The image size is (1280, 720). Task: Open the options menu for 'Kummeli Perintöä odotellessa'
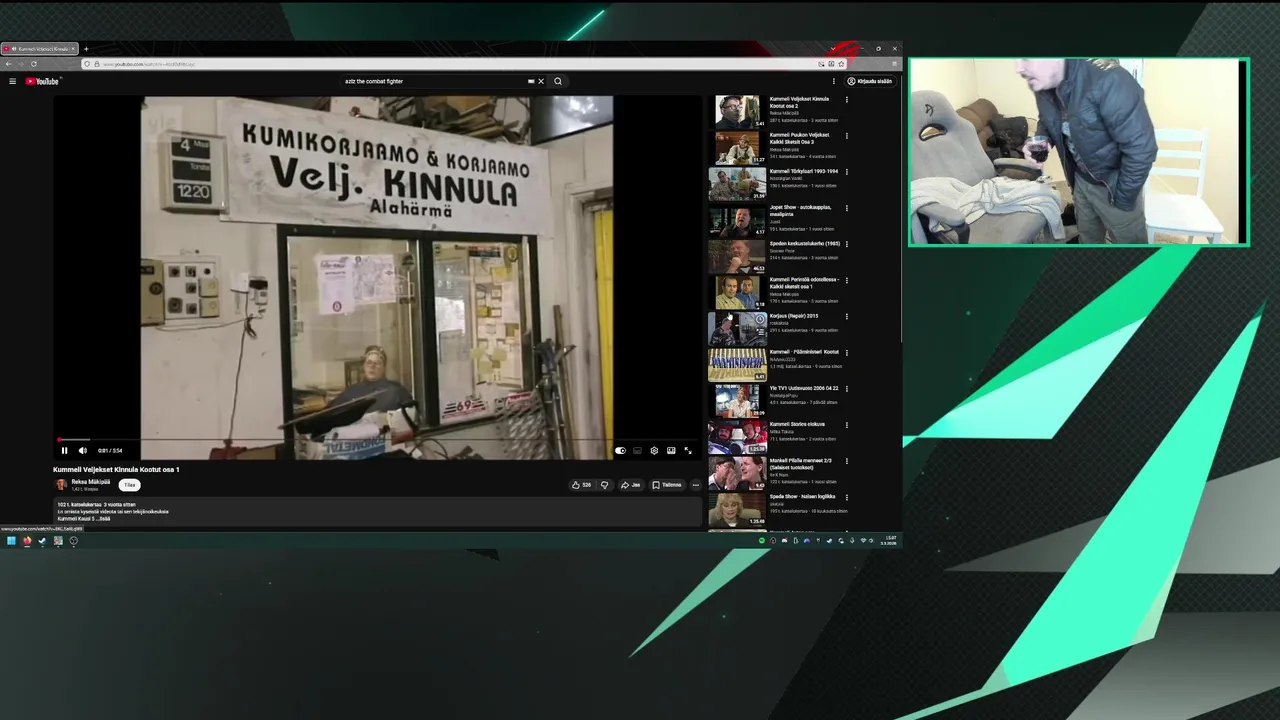point(847,280)
